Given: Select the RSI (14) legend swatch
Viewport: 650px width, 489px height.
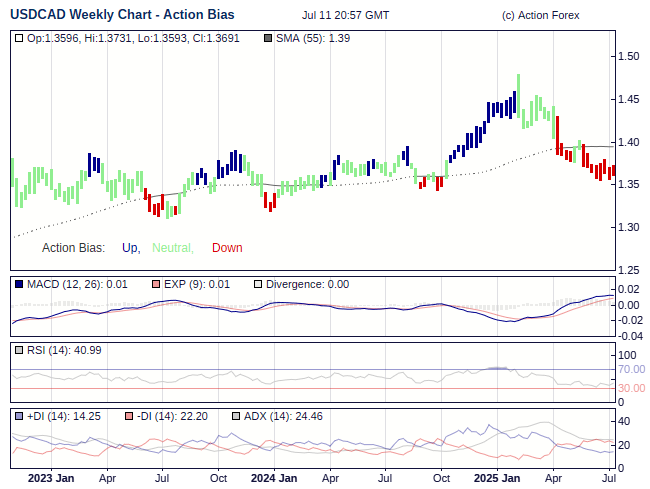Looking at the screenshot, I should click(x=19, y=350).
